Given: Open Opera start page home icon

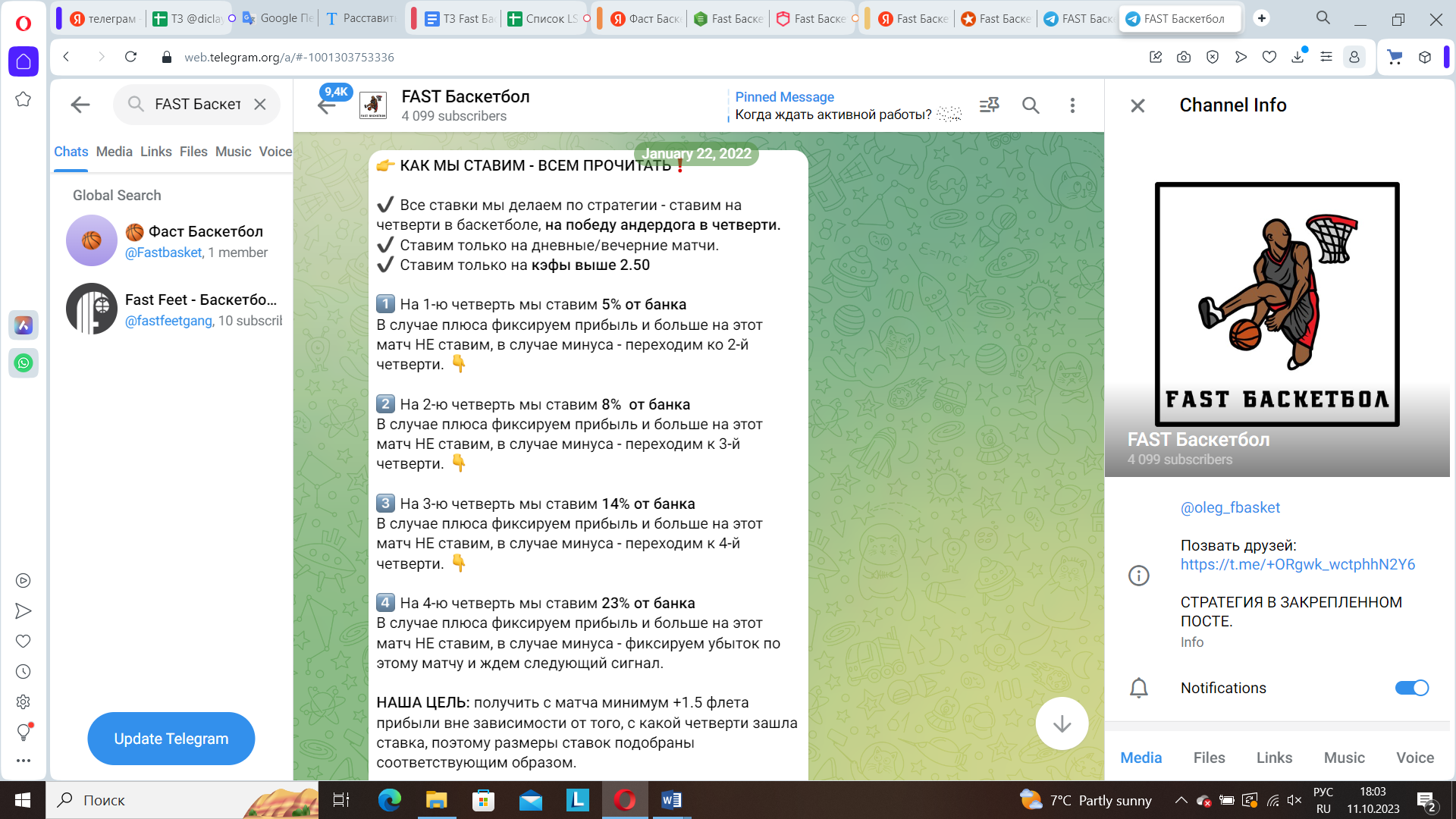Looking at the screenshot, I should 24,61.
